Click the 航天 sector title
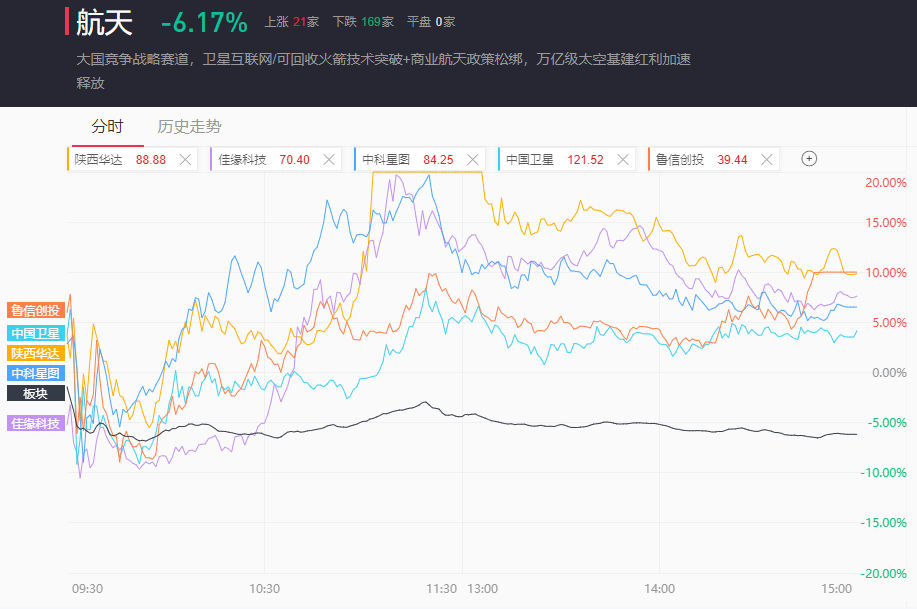 click(104, 23)
